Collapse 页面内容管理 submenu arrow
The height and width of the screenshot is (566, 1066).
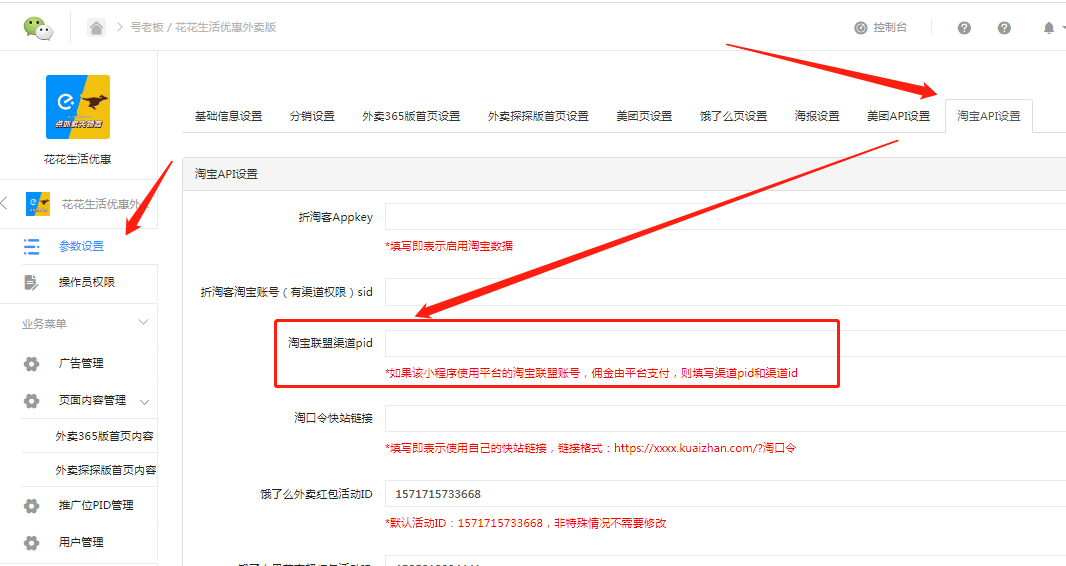(x=144, y=402)
